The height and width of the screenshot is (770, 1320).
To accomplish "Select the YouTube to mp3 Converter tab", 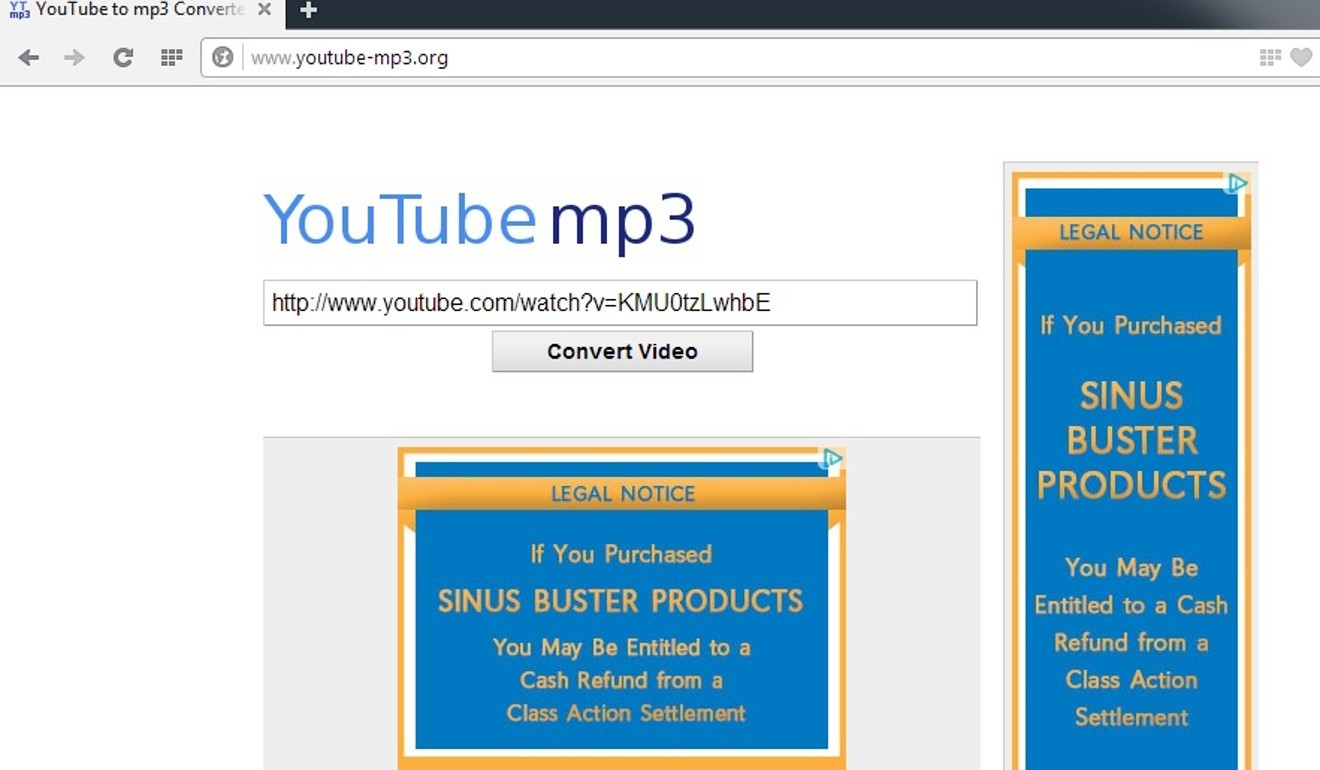I will point(140,10).
